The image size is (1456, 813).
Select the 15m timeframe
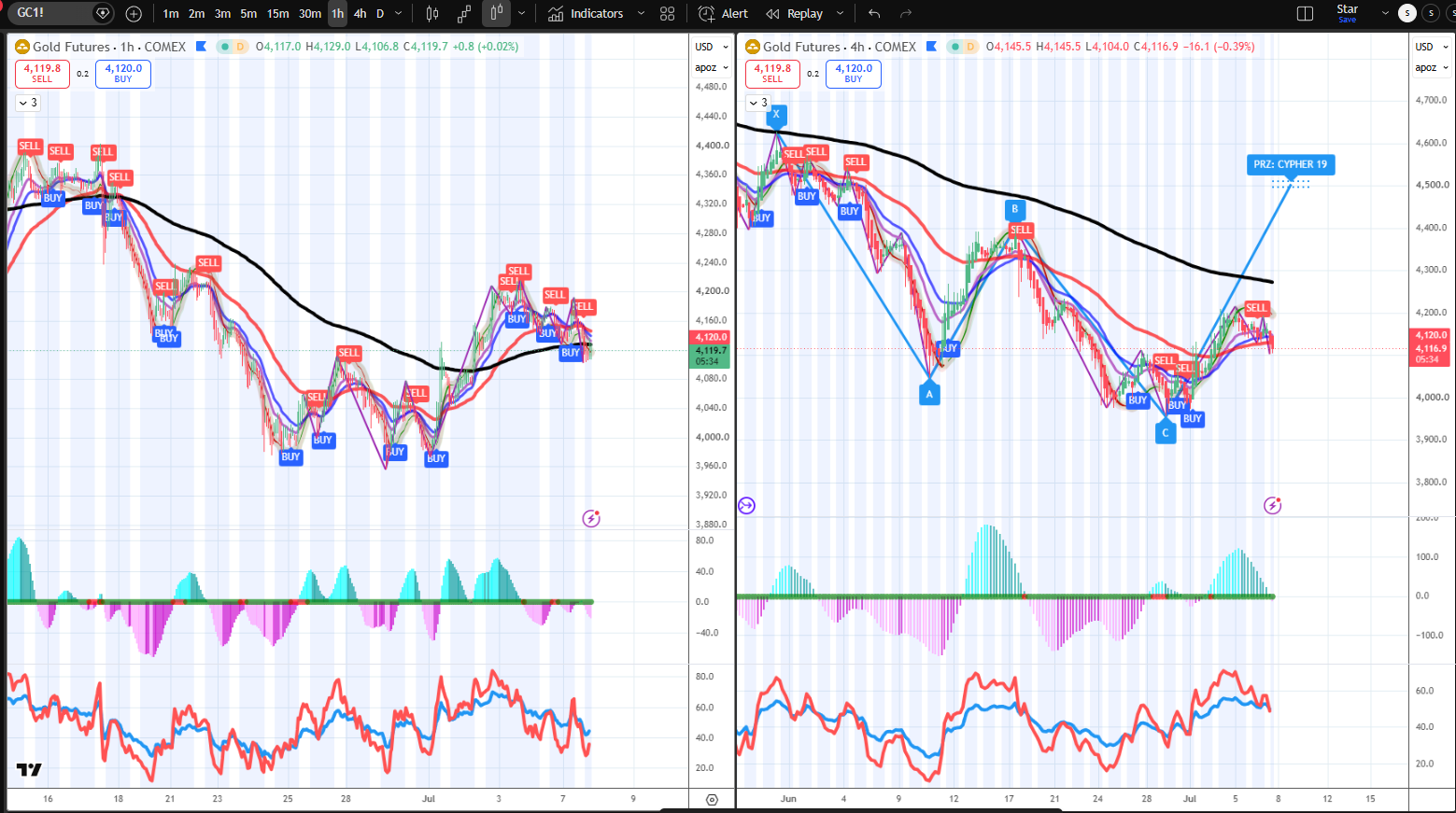(x=277, y=13)
